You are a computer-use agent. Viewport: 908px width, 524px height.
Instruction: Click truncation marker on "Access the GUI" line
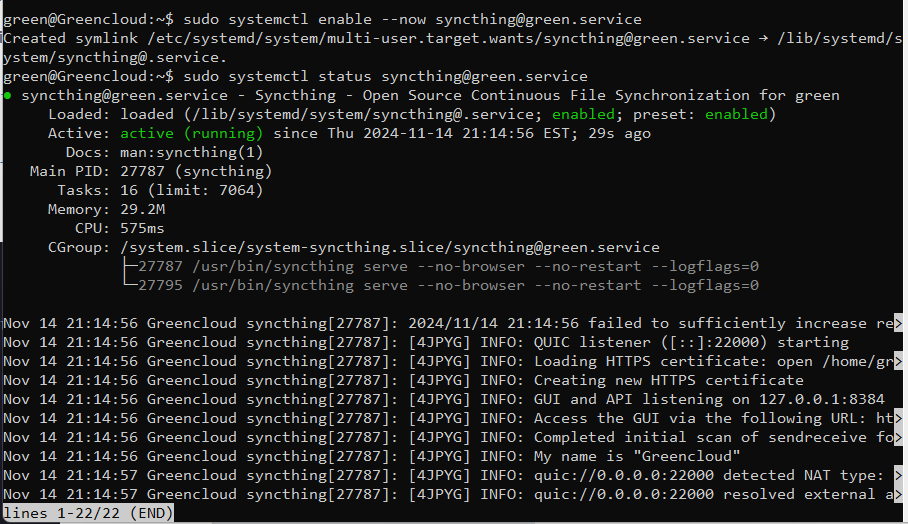(898, 418)
